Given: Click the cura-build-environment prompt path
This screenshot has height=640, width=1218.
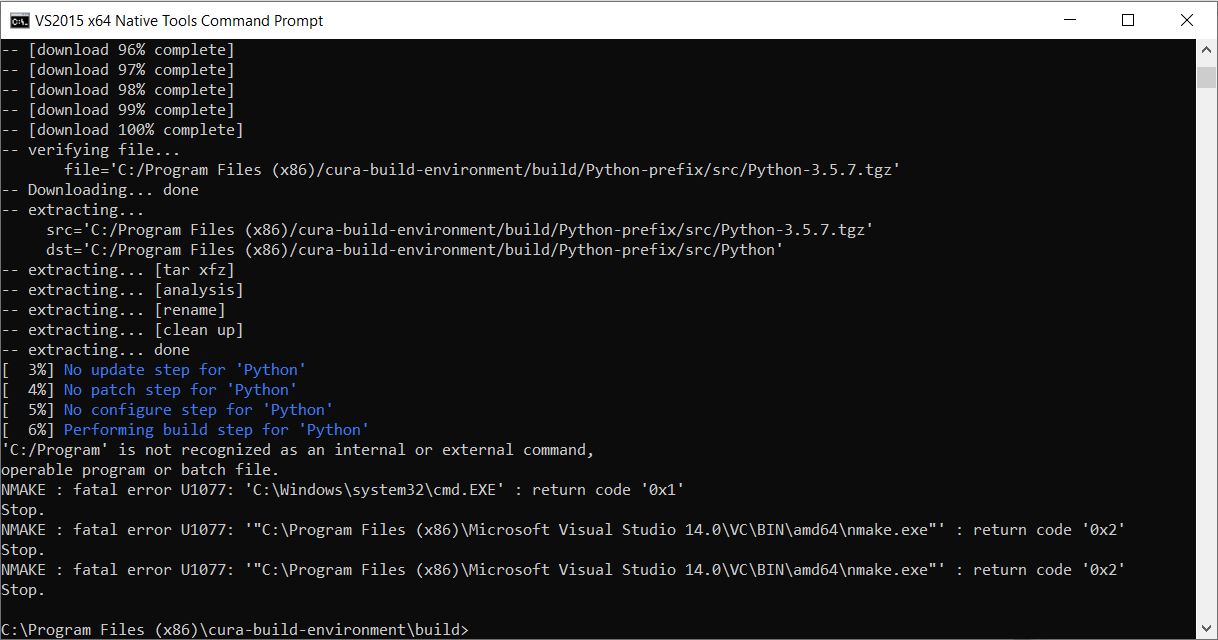Looking at the screenshot, I should pyautogui.click(x=235, y=629).
